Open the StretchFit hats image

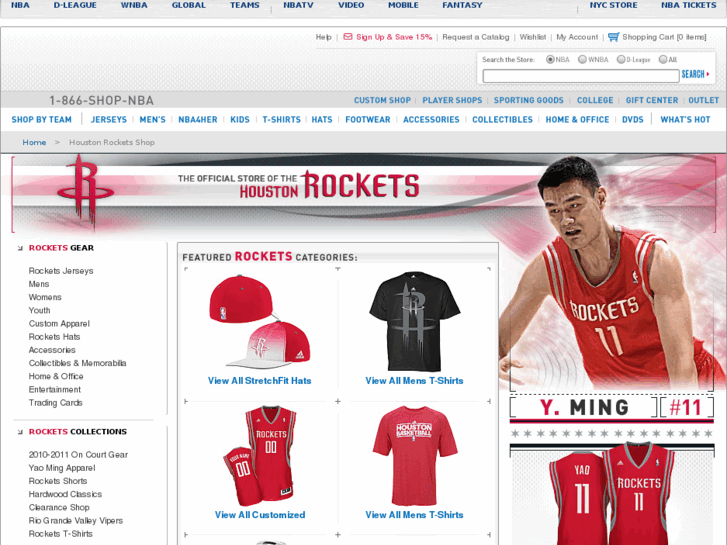pos(260,322)
